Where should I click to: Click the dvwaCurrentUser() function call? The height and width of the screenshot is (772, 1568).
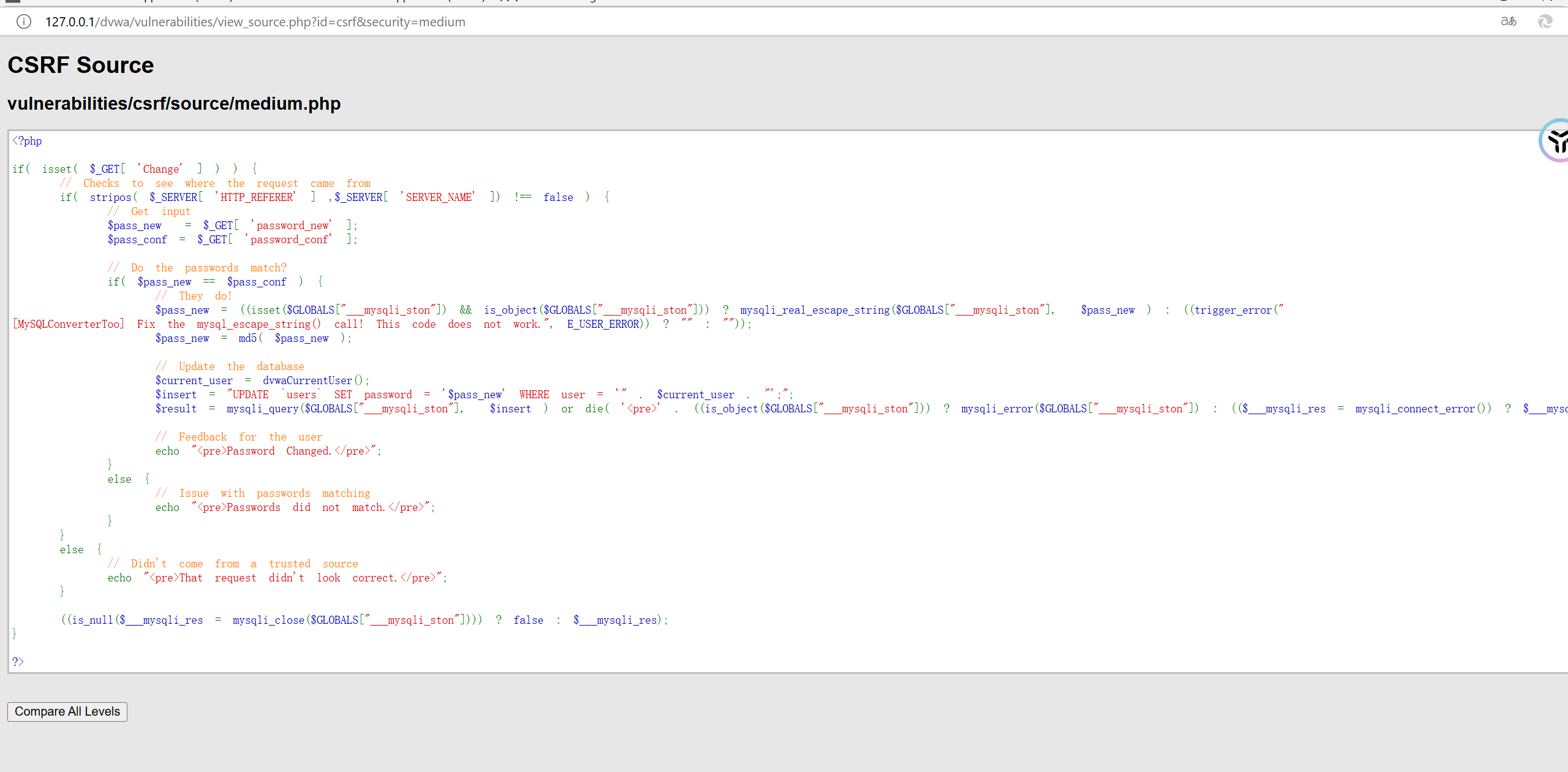pos(312,380)
